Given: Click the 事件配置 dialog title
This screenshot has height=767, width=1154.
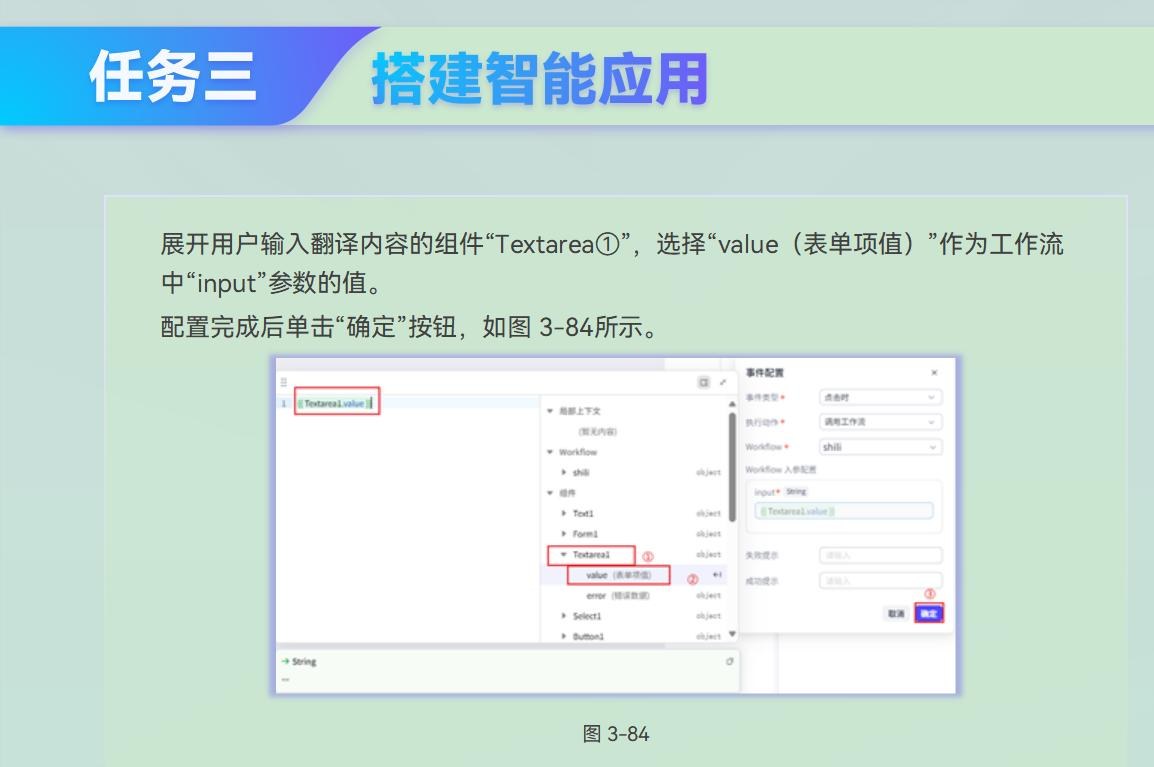Looking at the screenshot, I should tap(765, 372).
